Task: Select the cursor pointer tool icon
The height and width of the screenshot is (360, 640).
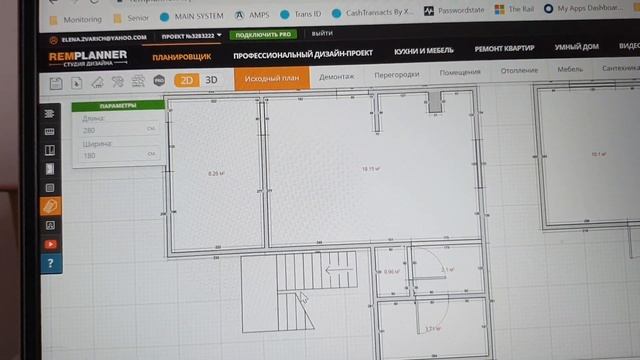Action: click(76, 83)
